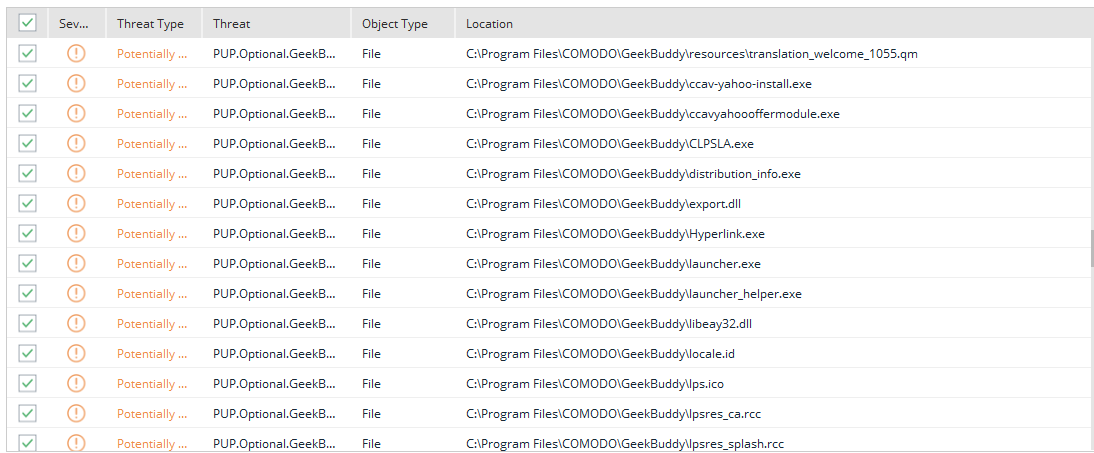Select the lpsres_splash.rcc location path
The width and height of the screenshot is (1094, 453).
click(x=625, y=444)
